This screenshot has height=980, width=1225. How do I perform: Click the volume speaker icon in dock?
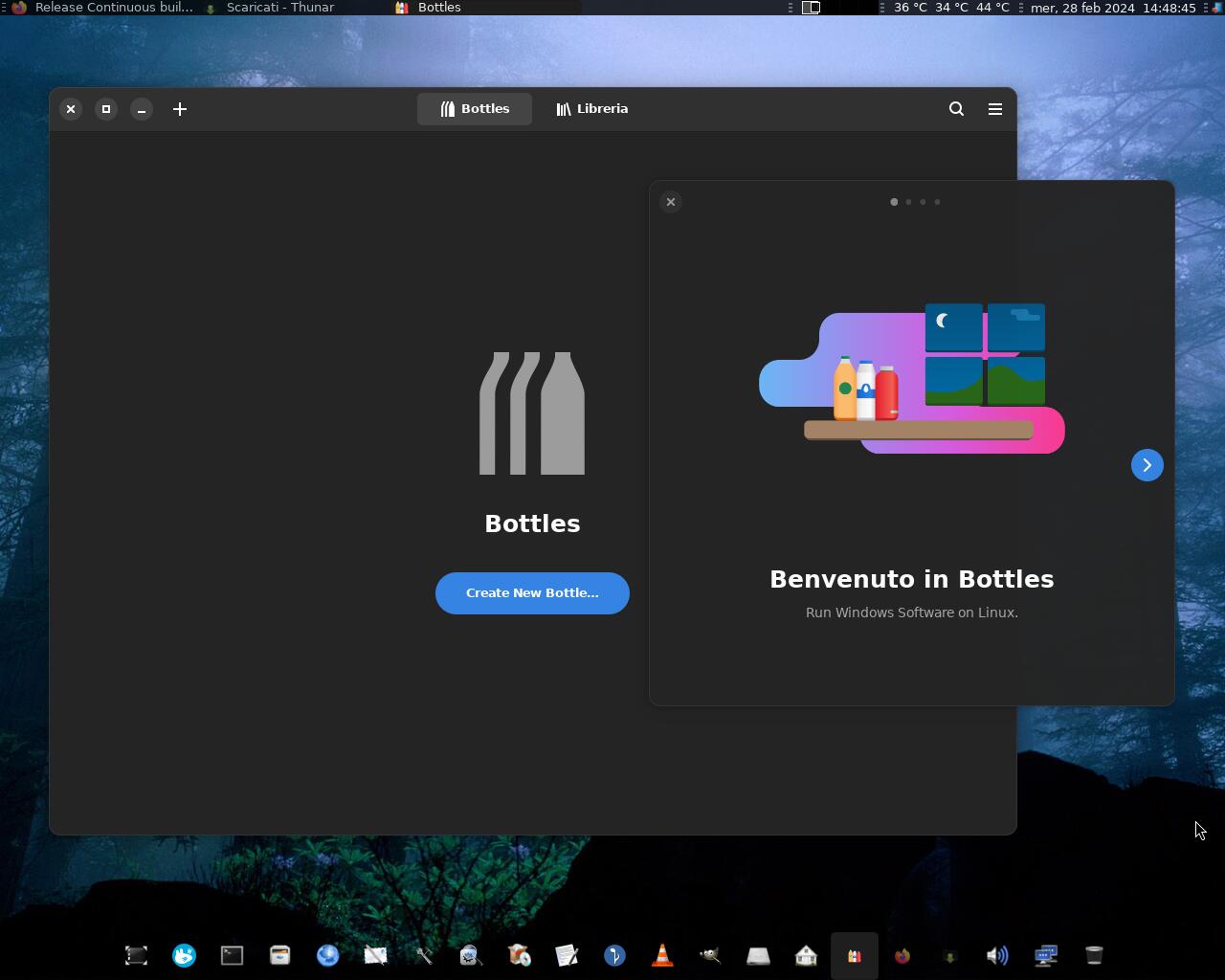coord(997,955)
